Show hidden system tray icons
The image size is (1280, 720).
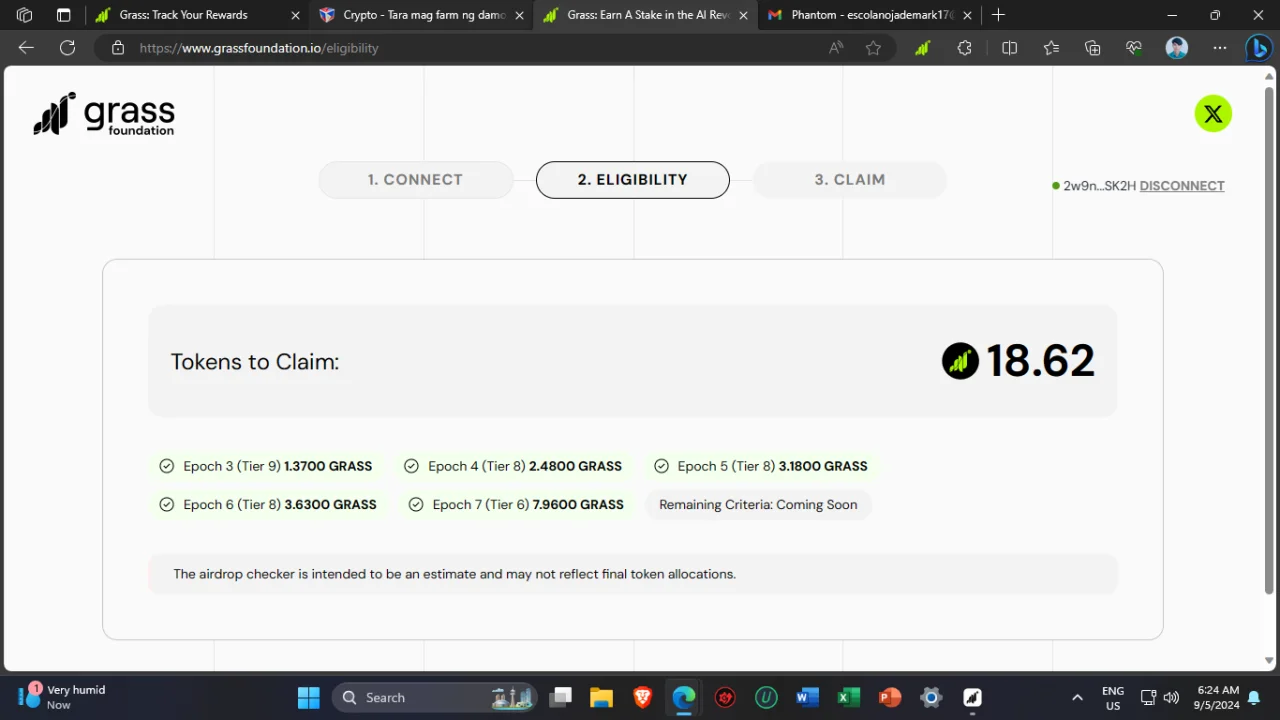(x=1077, y=697)
